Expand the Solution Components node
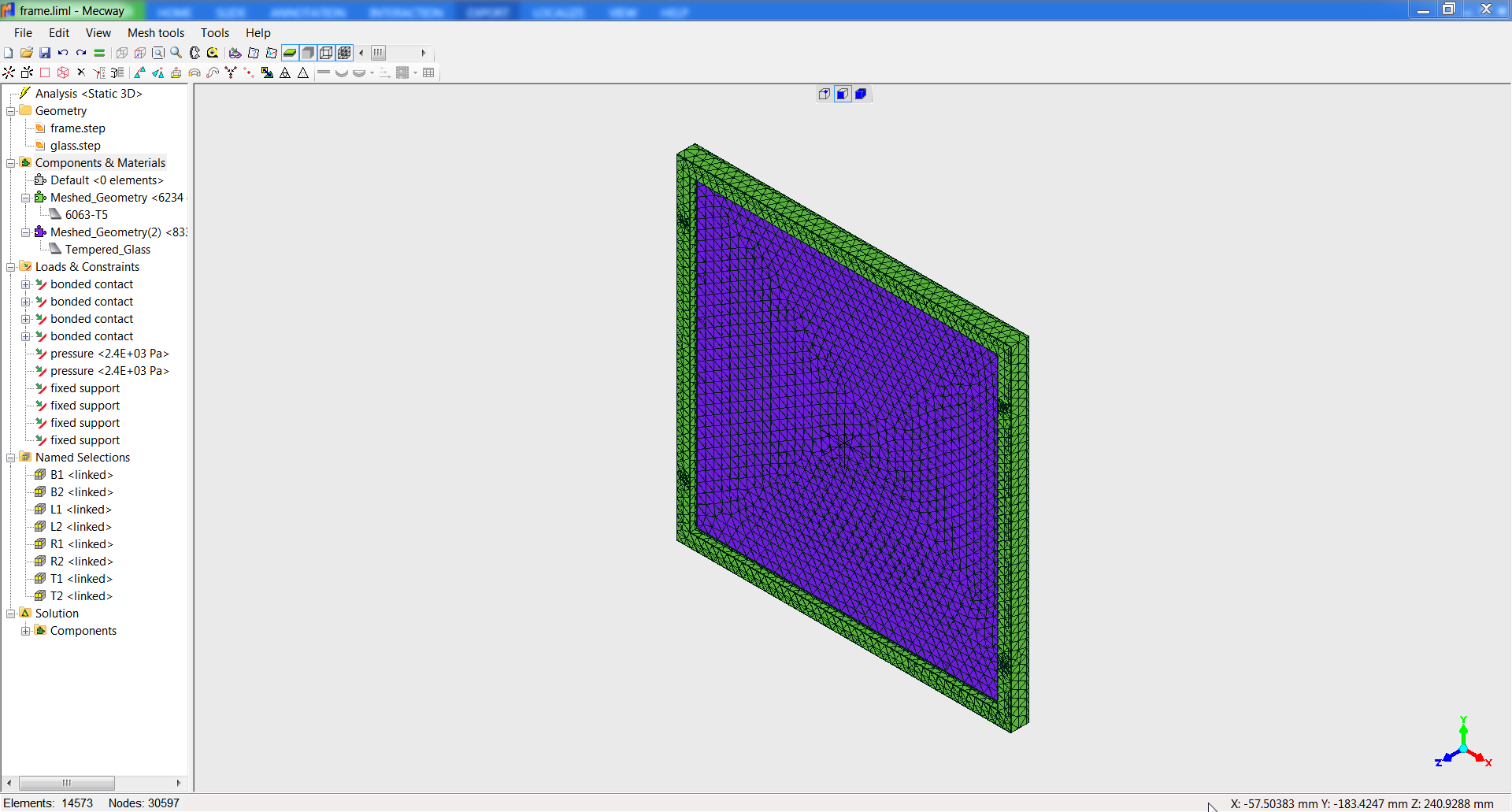1512x812 pixels. [26, 631]
